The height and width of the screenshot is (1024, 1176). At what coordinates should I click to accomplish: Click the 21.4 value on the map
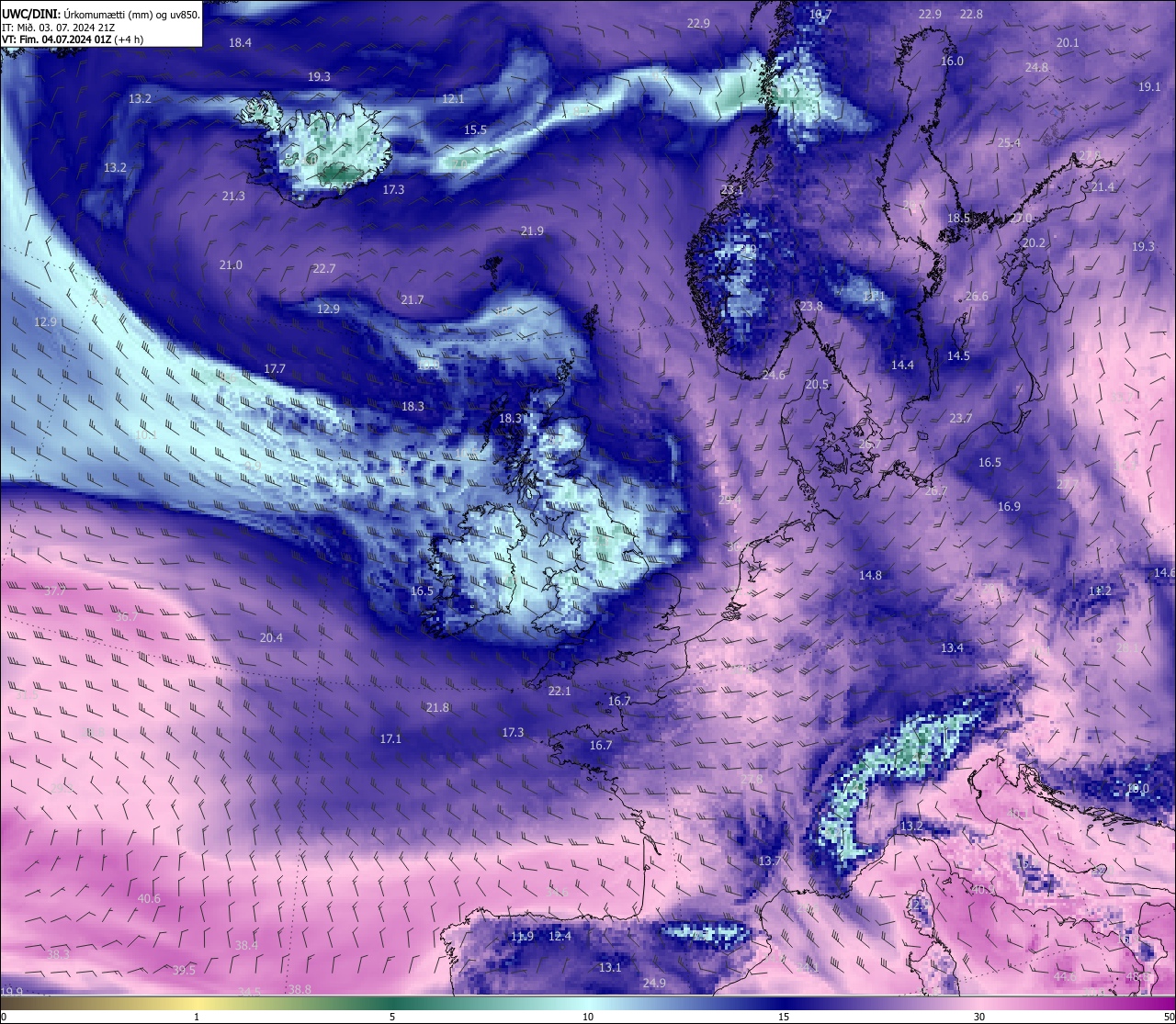(x=1102, y=186)
